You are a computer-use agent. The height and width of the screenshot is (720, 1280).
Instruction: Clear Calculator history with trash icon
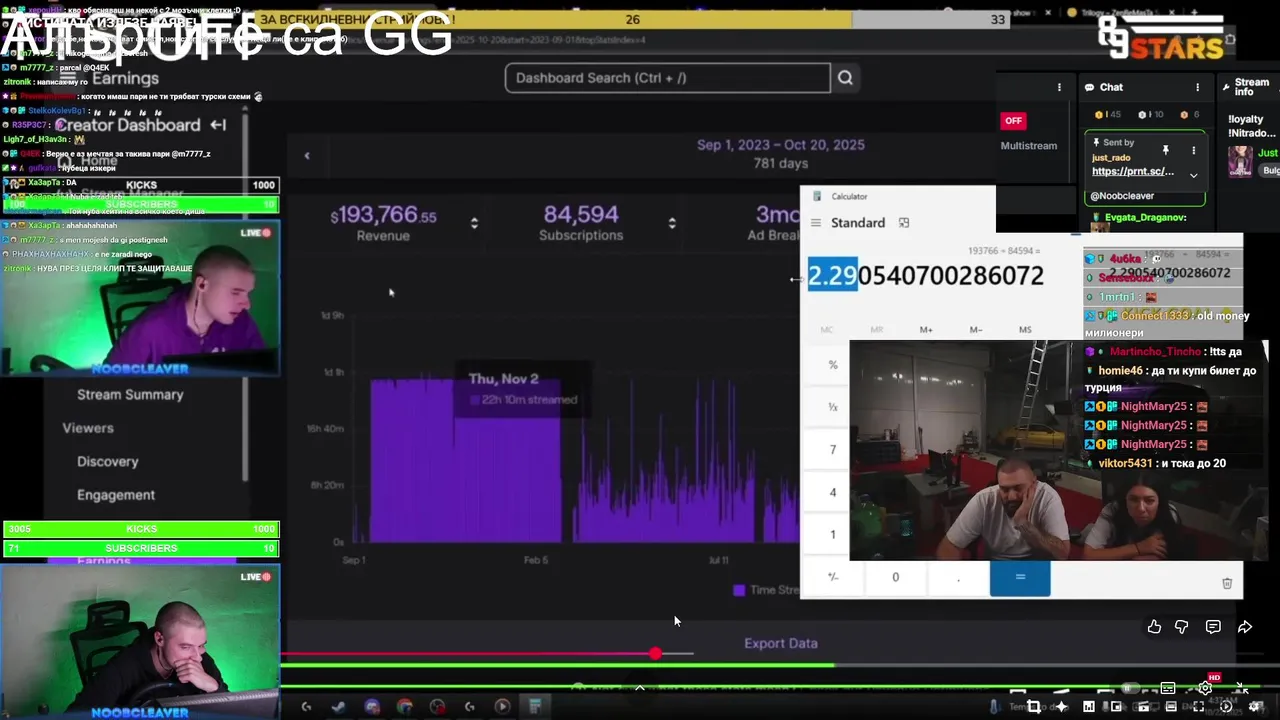[1227, 583]
